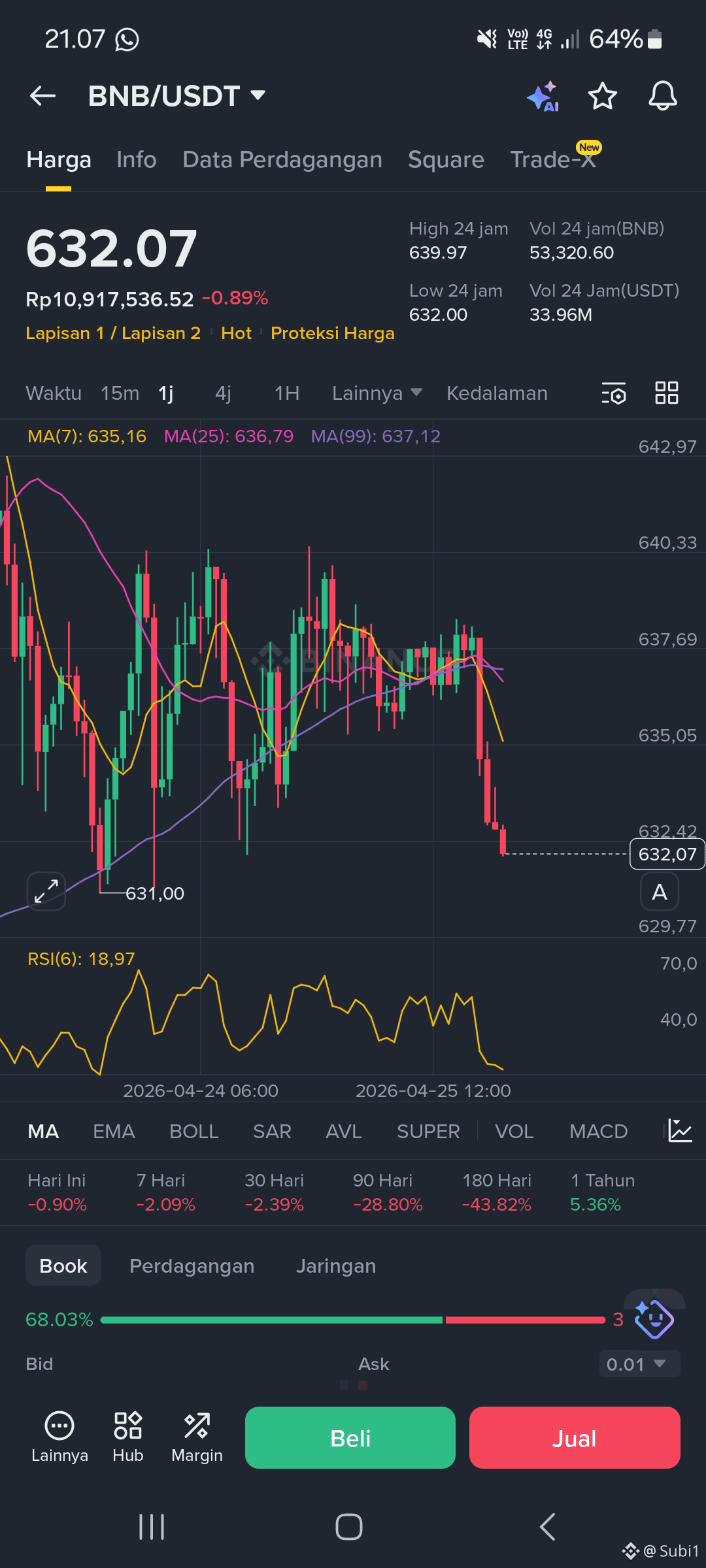
Task: Tap bid/ask ratio bar
Action: point(353,1320)
